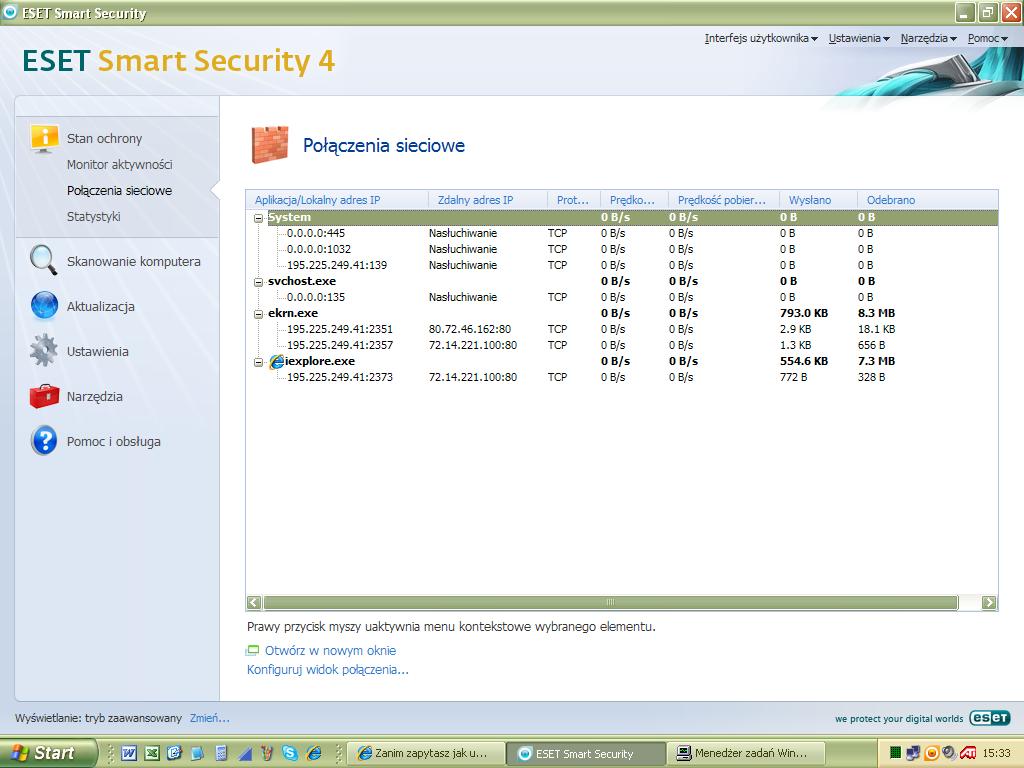Go to the Statystyki sidebar section

pyautogui.click(x=93, y=216)
